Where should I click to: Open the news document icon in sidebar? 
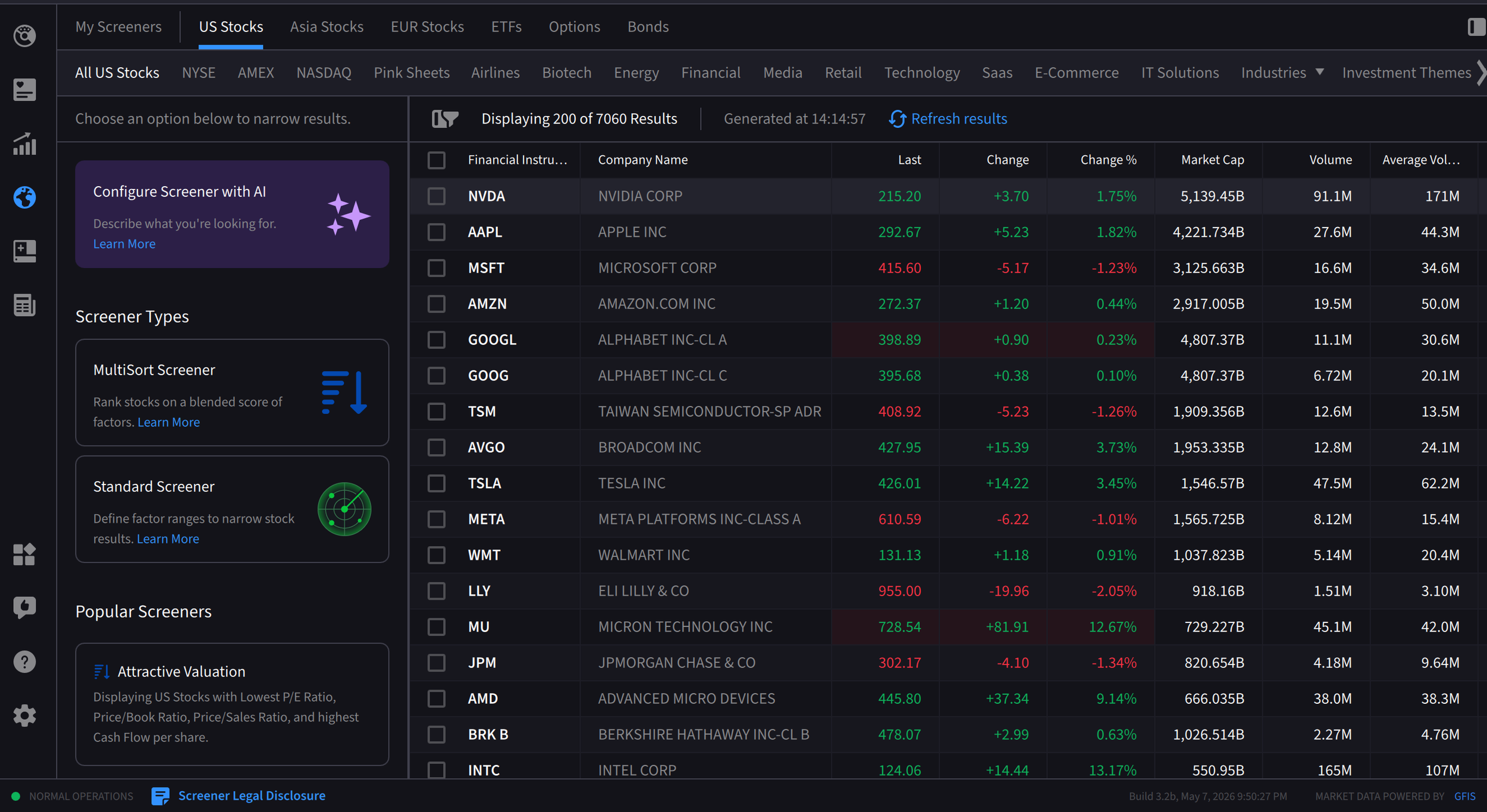24,305
